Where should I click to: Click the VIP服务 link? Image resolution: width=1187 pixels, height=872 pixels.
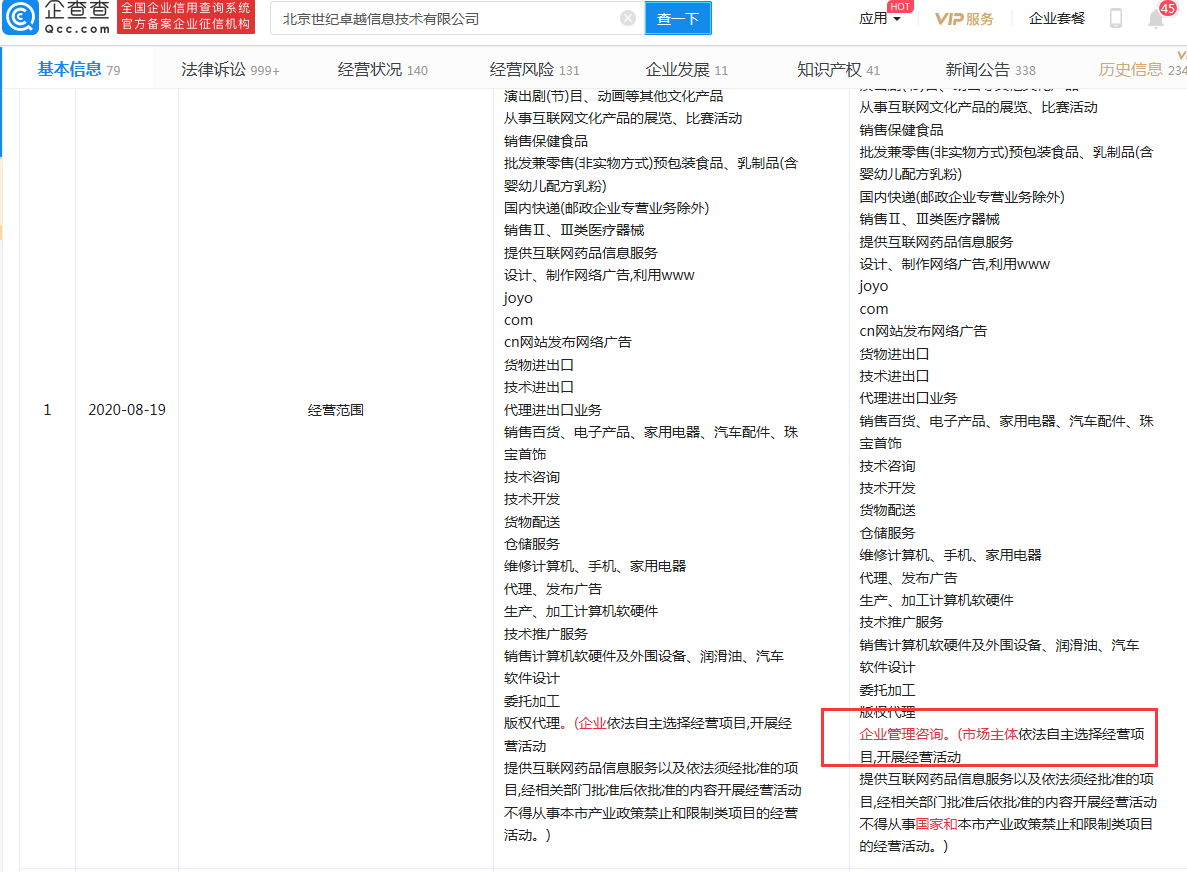[x=964, y=18]
